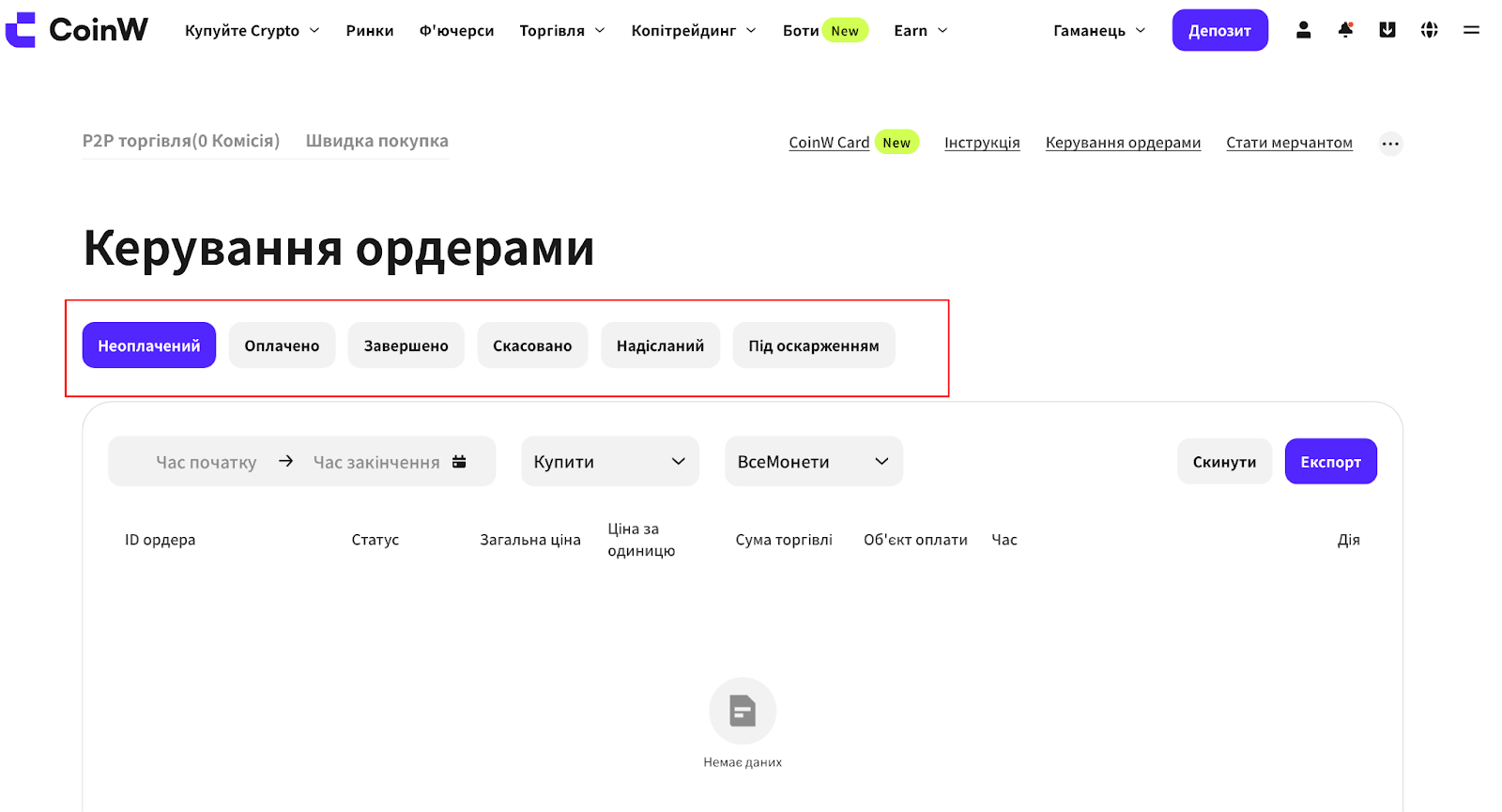The image size is (1502, 812).
Task: Expand the Копітрейдинг menu
Action: [x=693, y=30]
